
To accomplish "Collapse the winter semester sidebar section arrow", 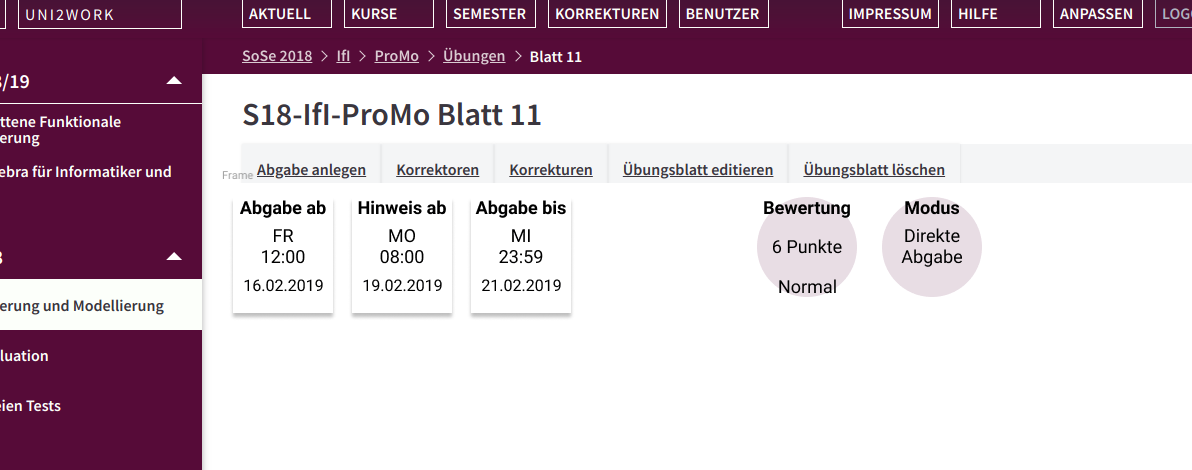I will pyautogui.click(x=174, y=81).
